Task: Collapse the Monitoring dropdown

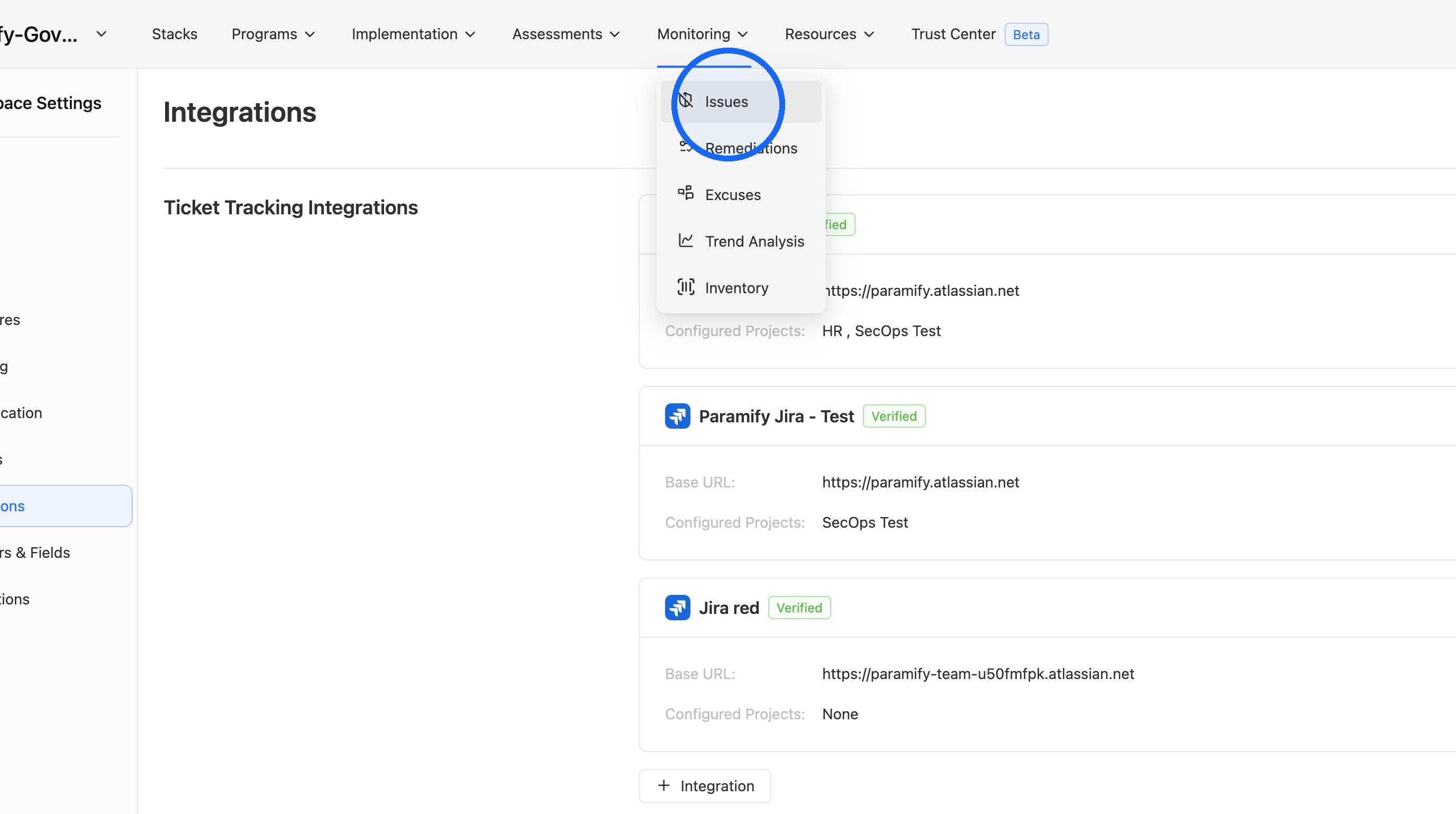Action: pyautogui.click(x=703, y=34)
